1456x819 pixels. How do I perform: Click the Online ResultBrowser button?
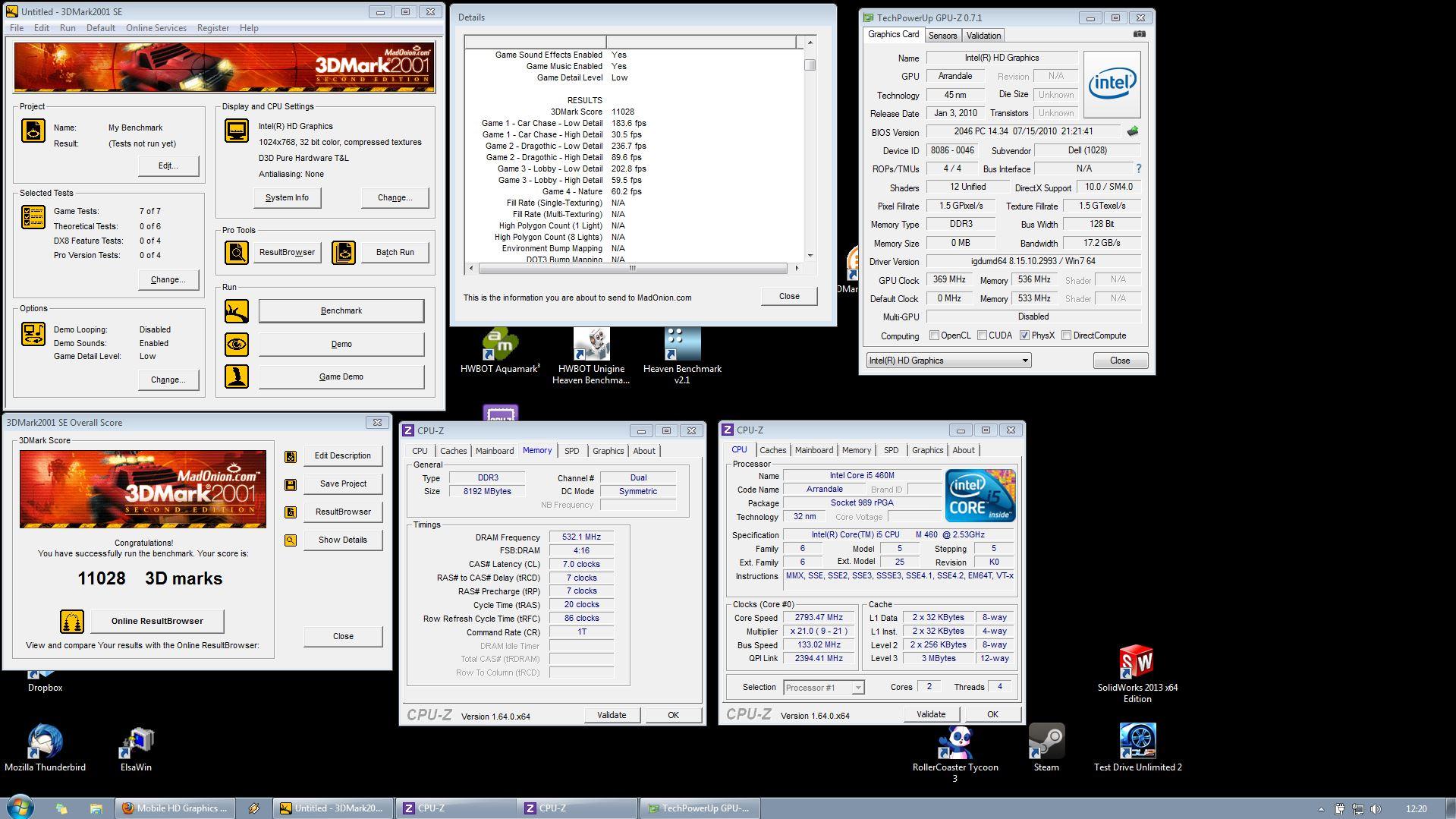(x=157, y=621)
